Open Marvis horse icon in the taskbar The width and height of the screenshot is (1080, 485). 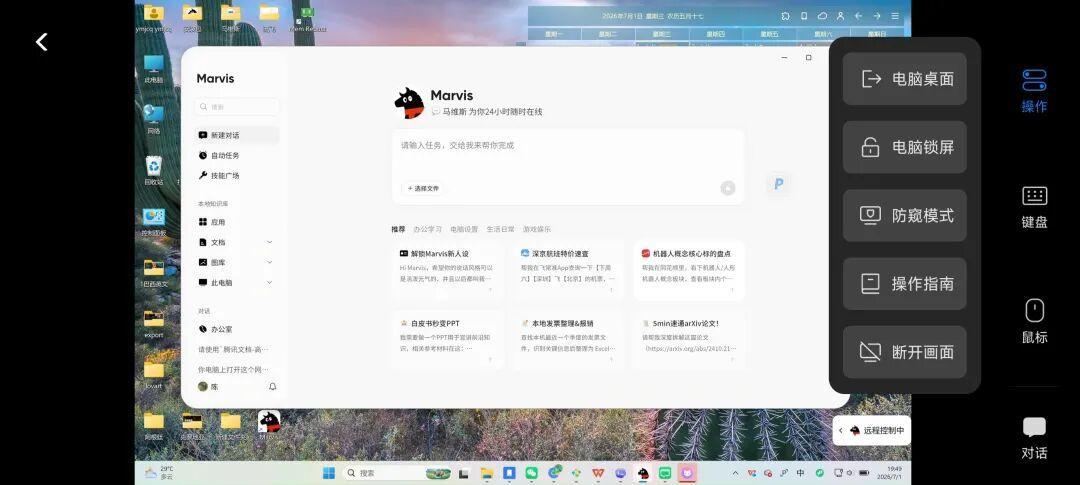pyautogui.click(x=643, y=473)
